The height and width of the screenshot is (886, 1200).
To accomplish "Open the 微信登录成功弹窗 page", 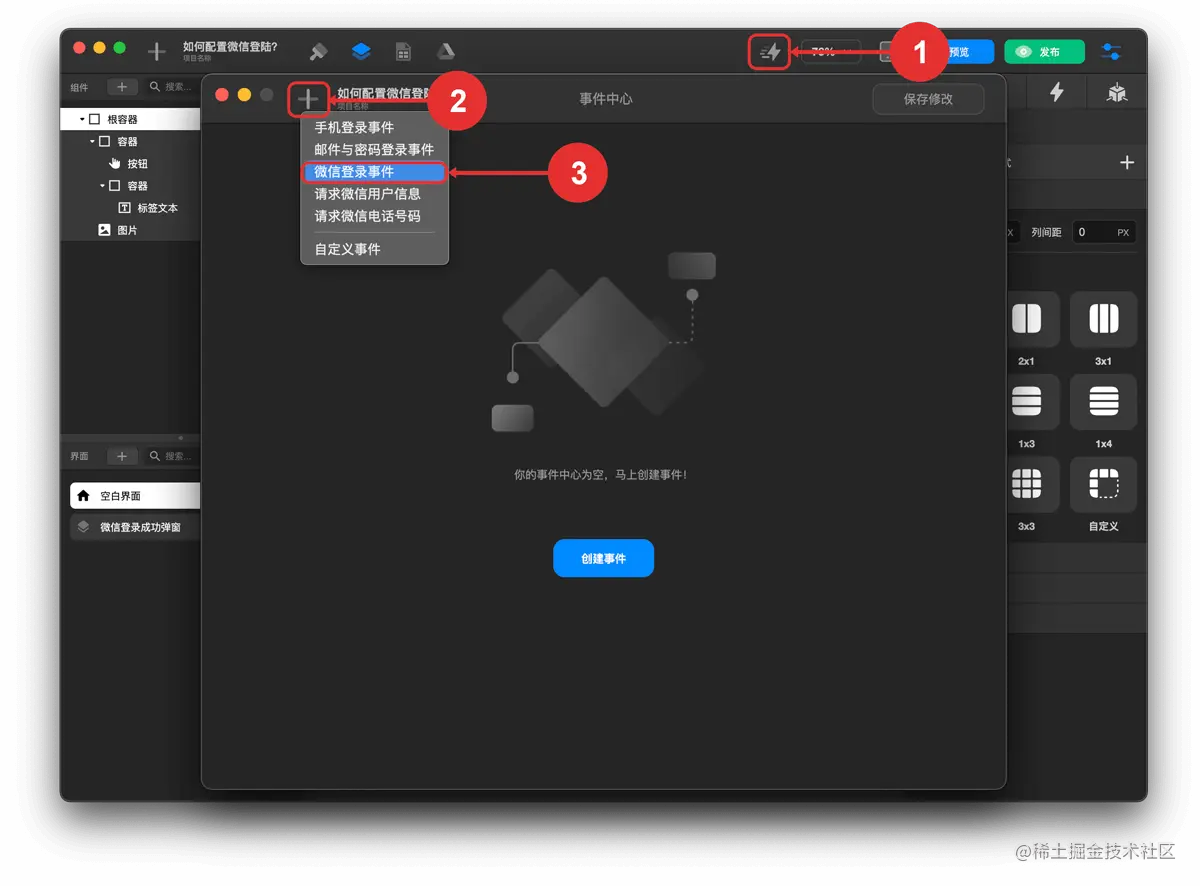I will 135,527.
